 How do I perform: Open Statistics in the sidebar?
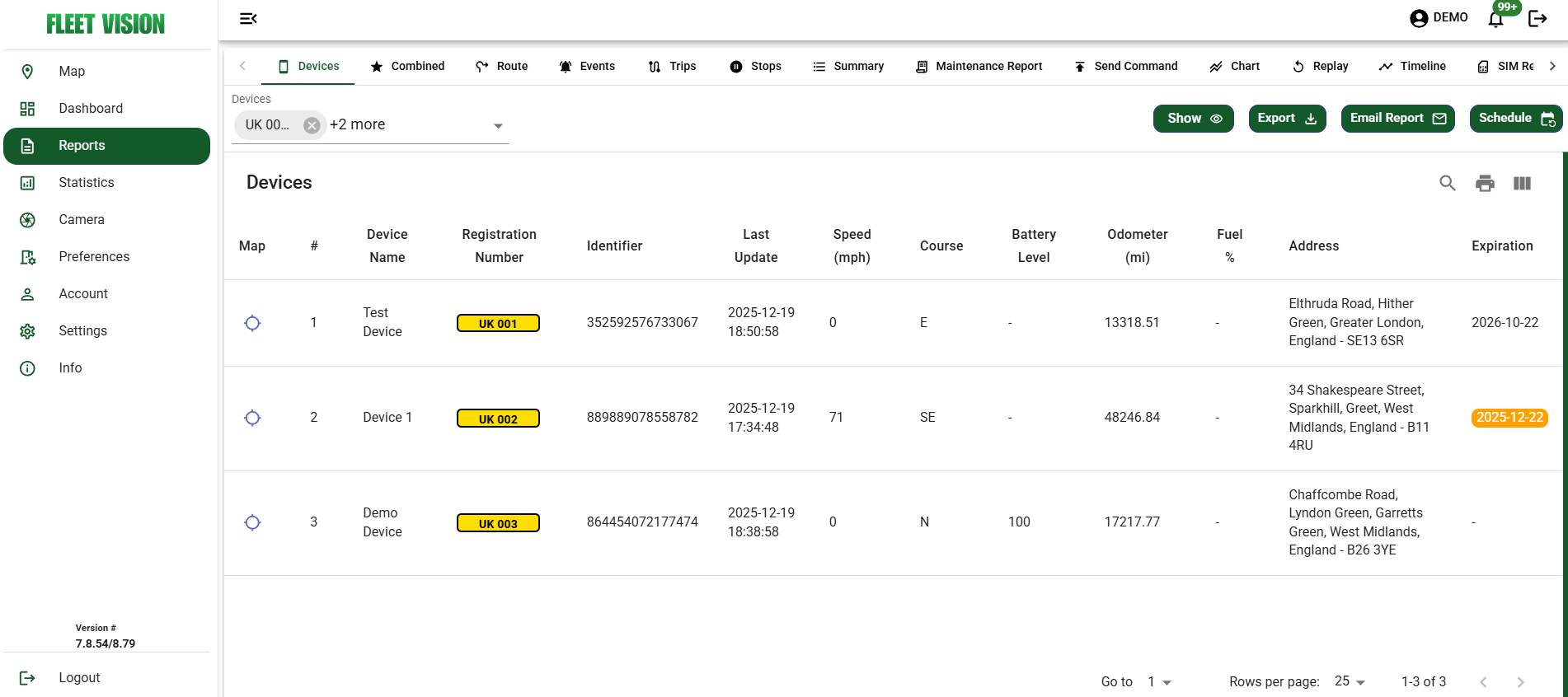pos(106,183)
